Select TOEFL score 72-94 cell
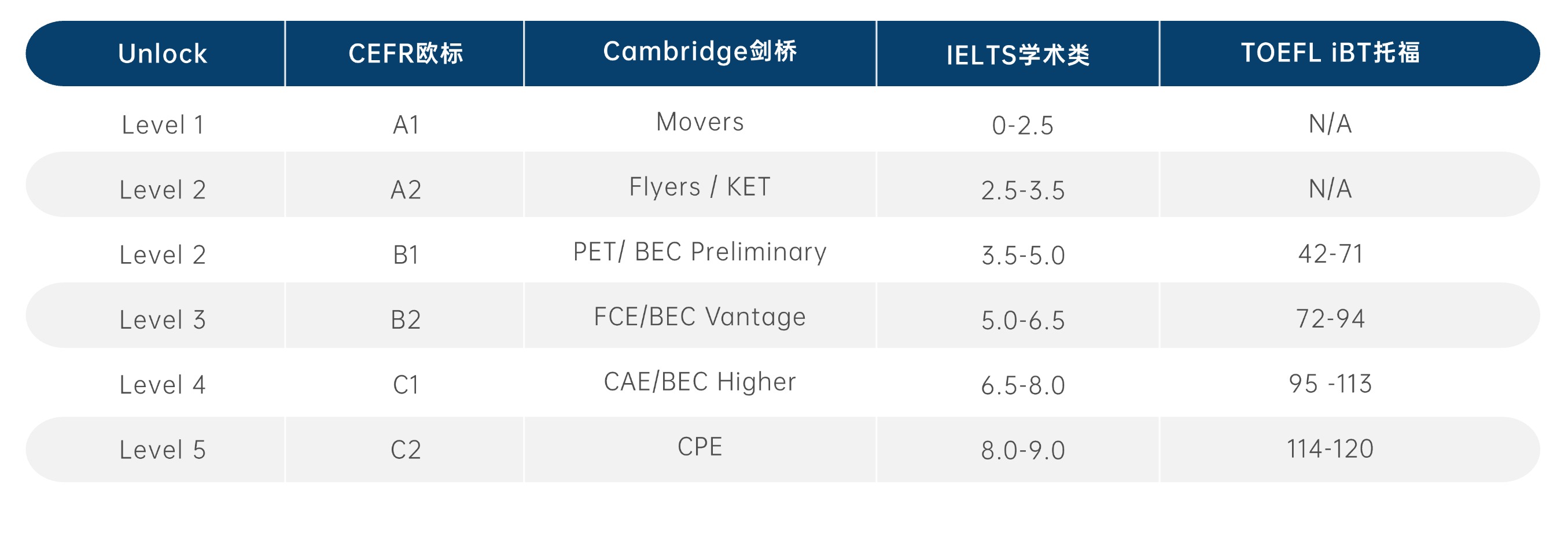This screenshot has width=1568, height=559. click(x=1331, y=318)
